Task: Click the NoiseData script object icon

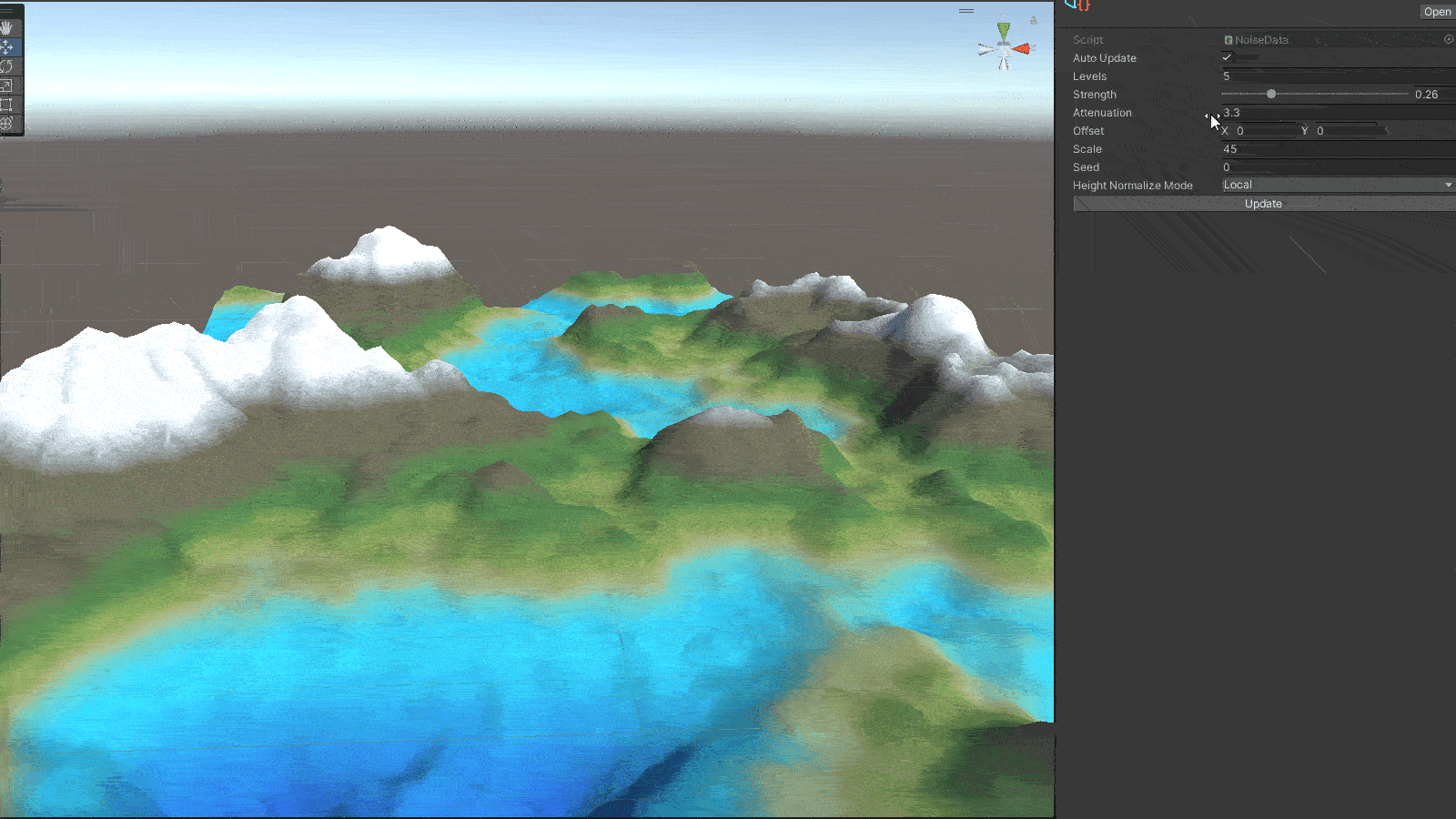Action: pos(1227,39)
